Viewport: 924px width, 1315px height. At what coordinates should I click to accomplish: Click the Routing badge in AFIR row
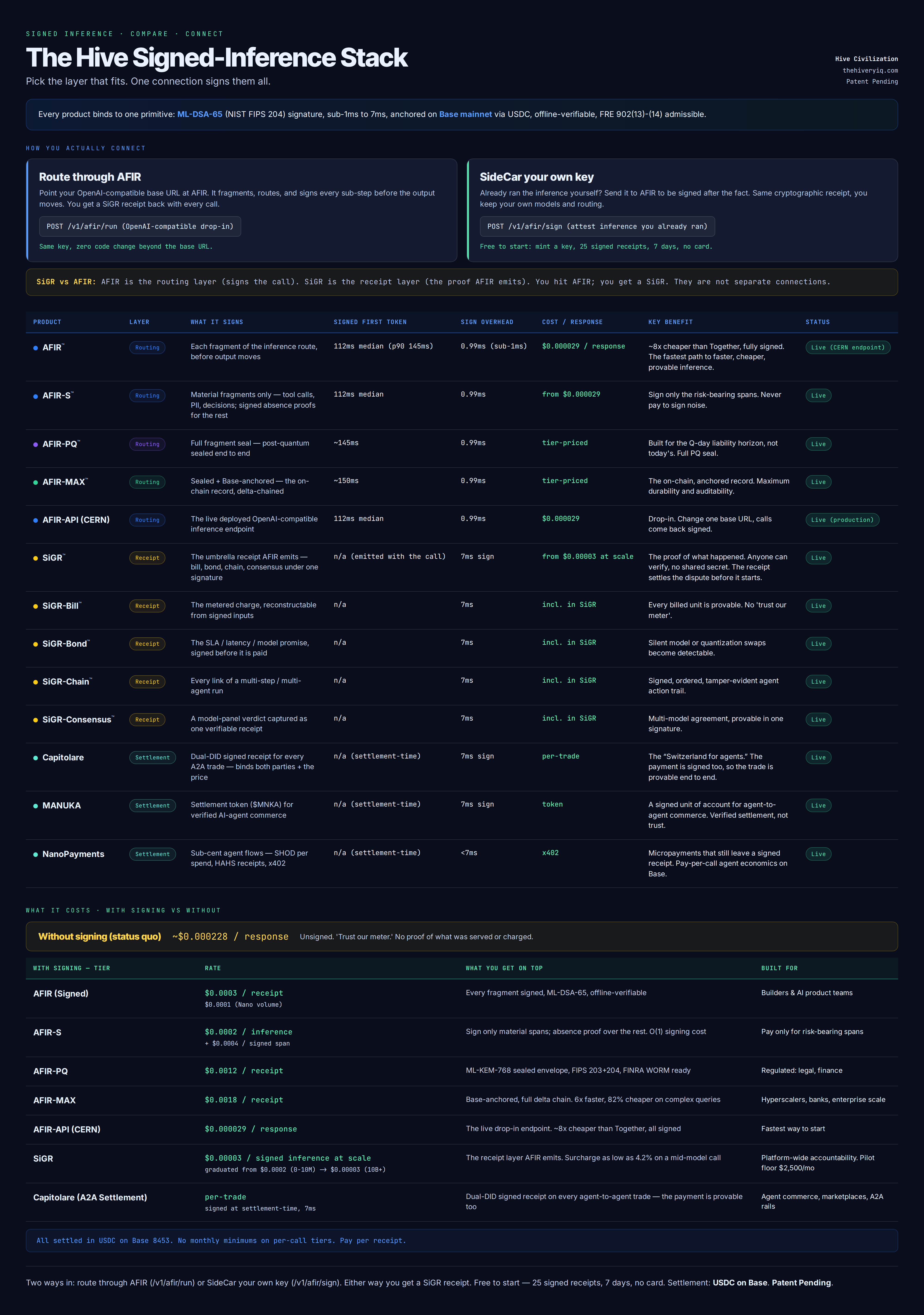[147, 348]
